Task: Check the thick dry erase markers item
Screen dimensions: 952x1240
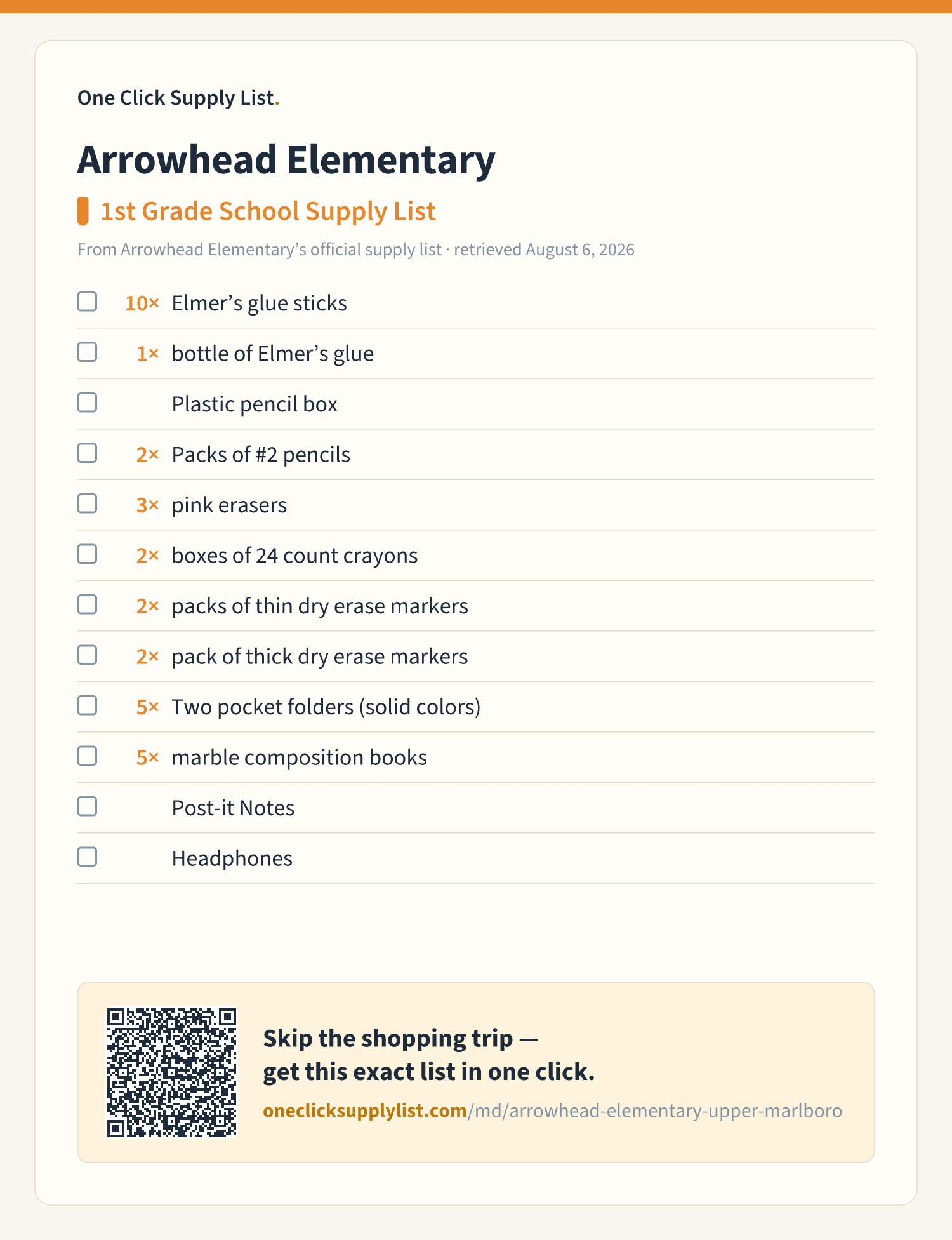Action: 87,655
